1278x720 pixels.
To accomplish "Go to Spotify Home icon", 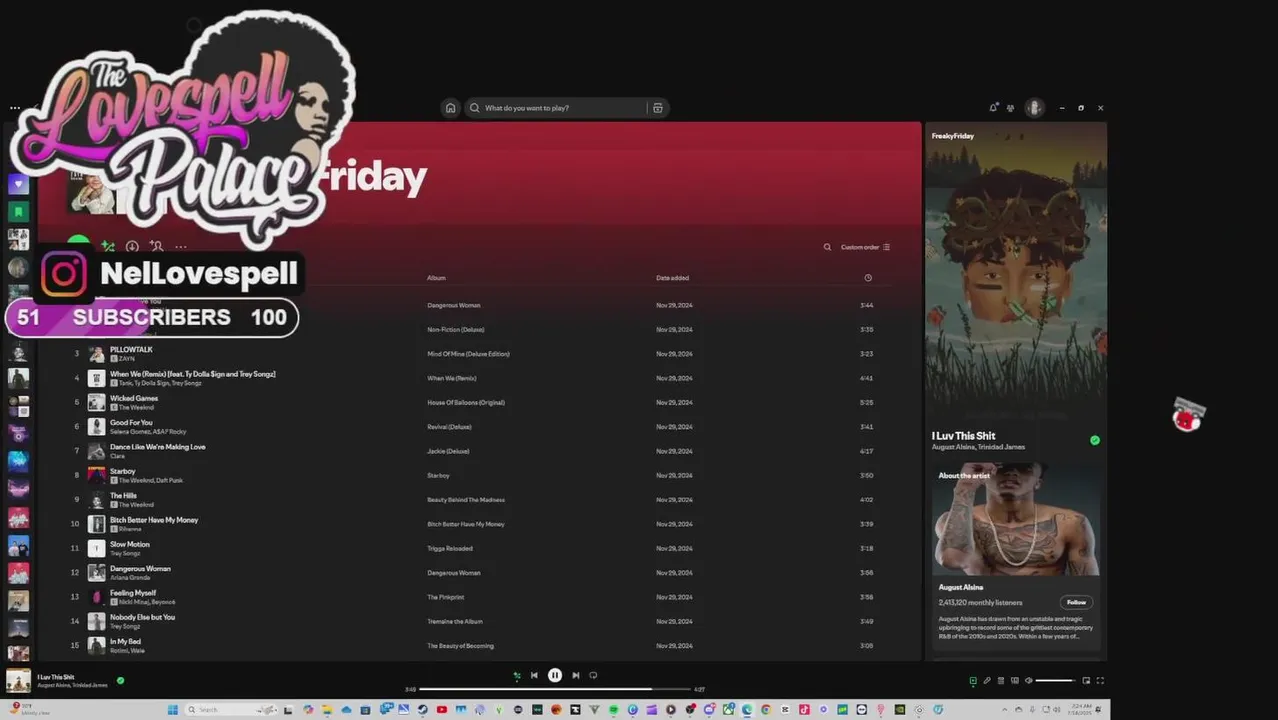I will point(451,108).
